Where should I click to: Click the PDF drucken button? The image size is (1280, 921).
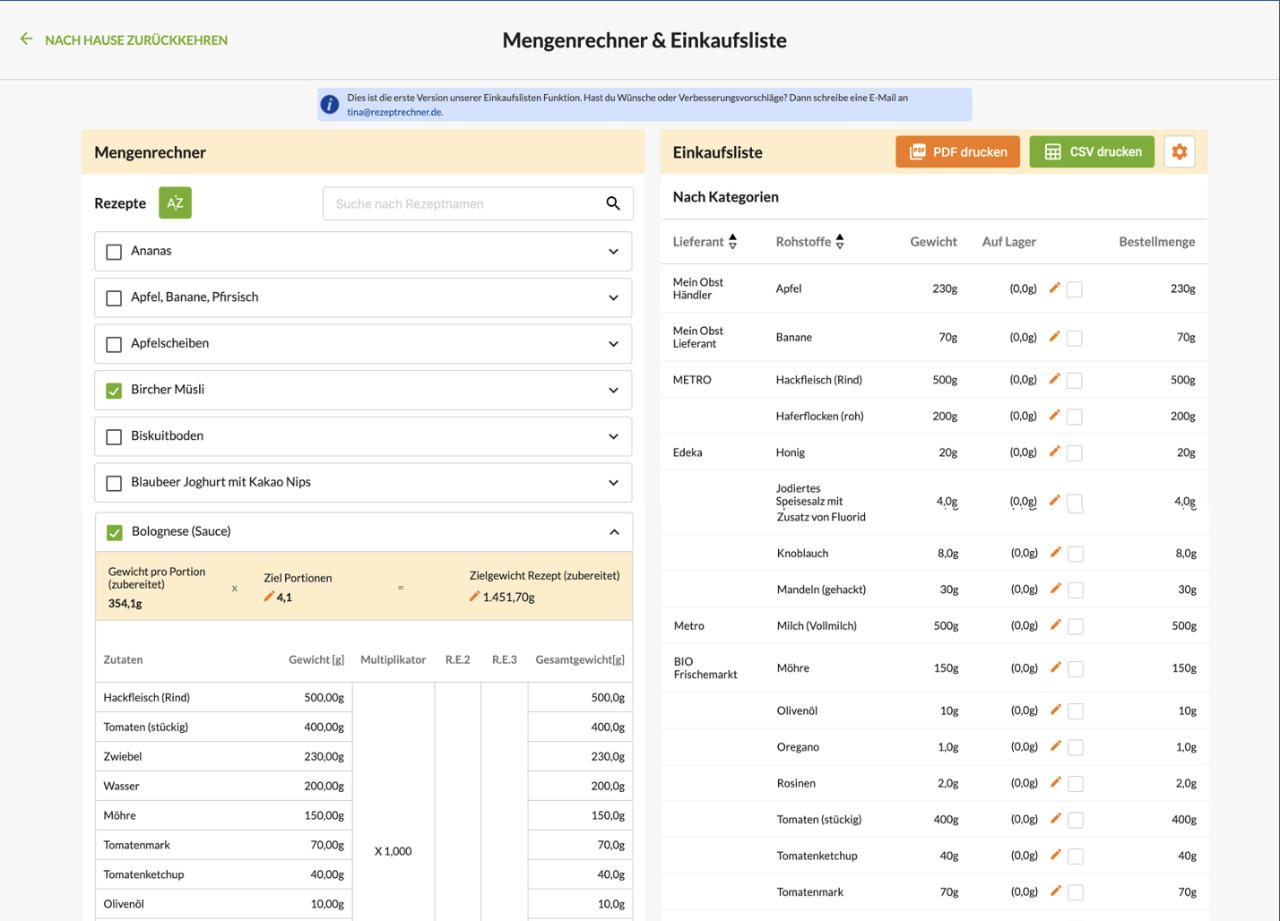pyautogui.click(x=957, y=151)
